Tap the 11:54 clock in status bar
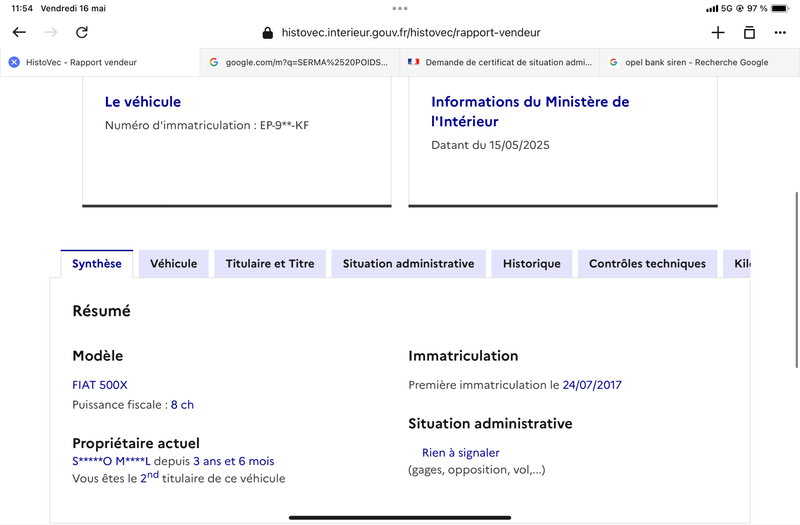The width and height of the screenshot is (800, 525). coord(22,8)
